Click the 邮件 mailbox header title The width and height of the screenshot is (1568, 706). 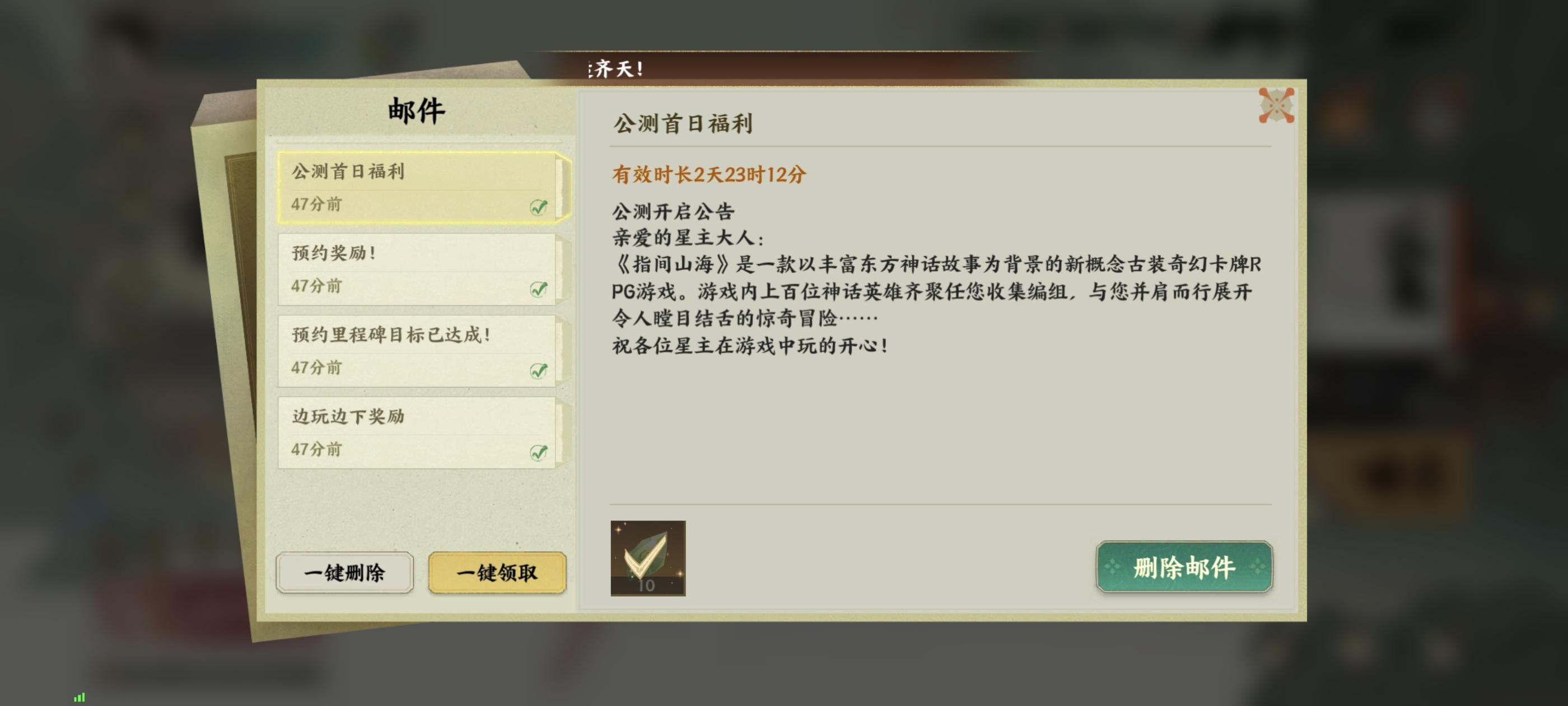pyautogui.click(x=417, y=111)
